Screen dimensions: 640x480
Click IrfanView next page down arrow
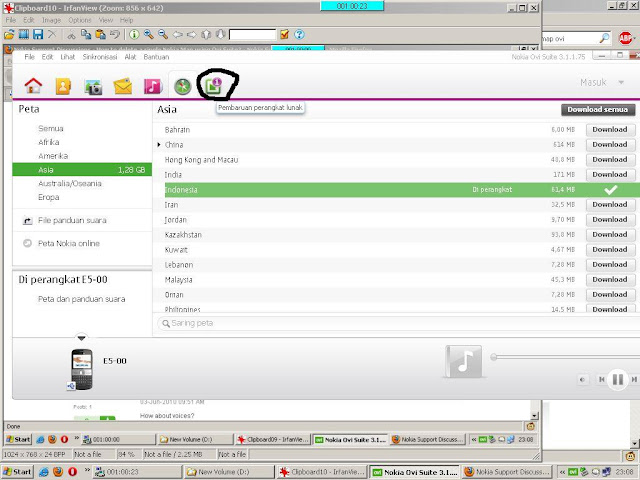point(220,34)
